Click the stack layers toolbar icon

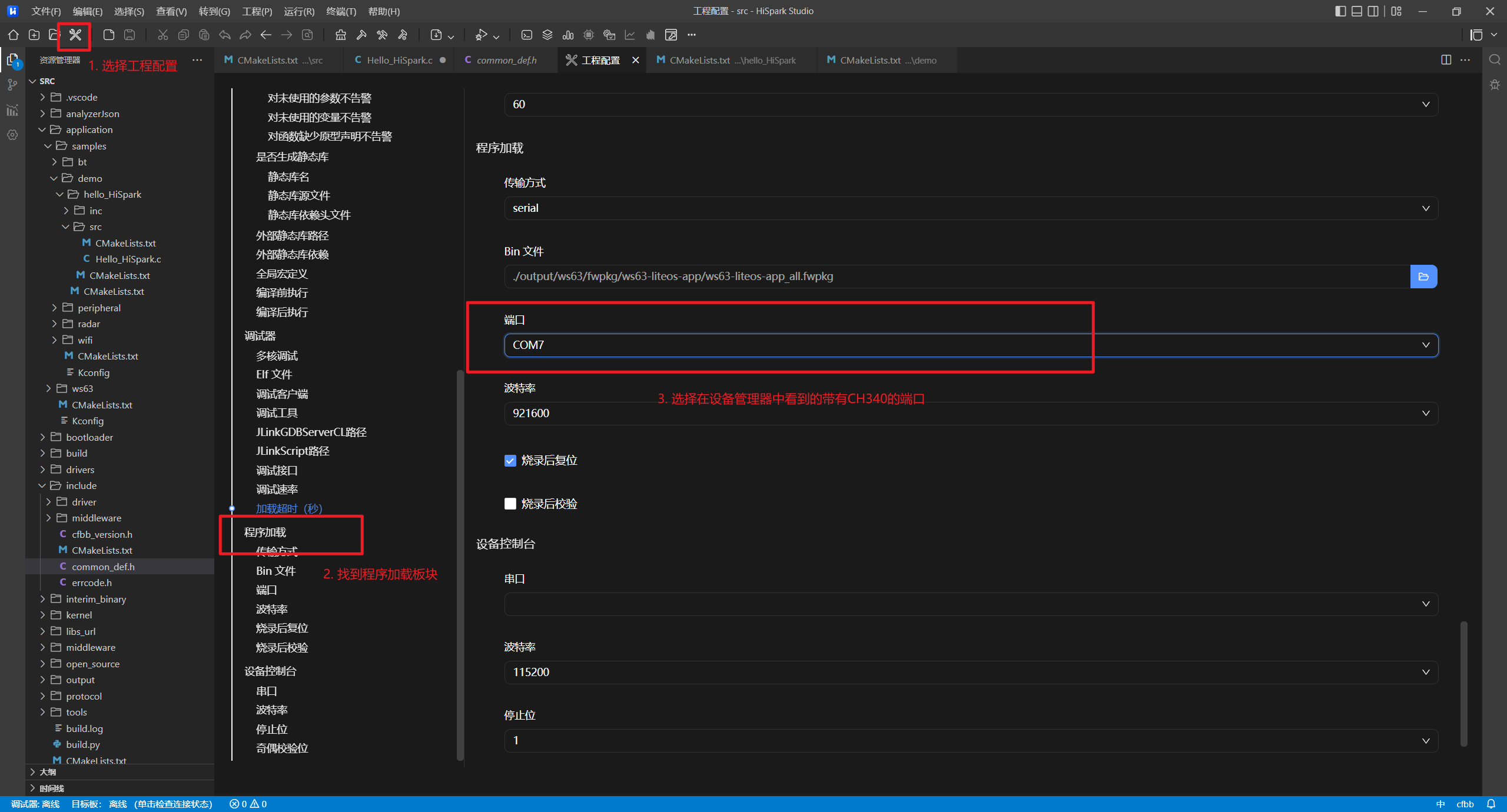(x=547, y=35)
